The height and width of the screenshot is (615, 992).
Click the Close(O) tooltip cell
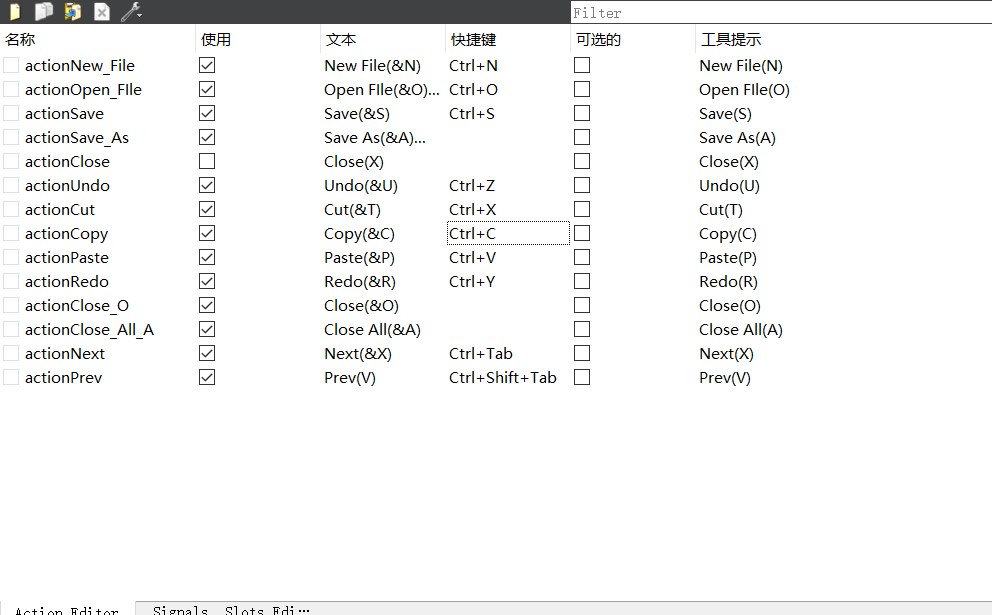click(x=729, y=306)
